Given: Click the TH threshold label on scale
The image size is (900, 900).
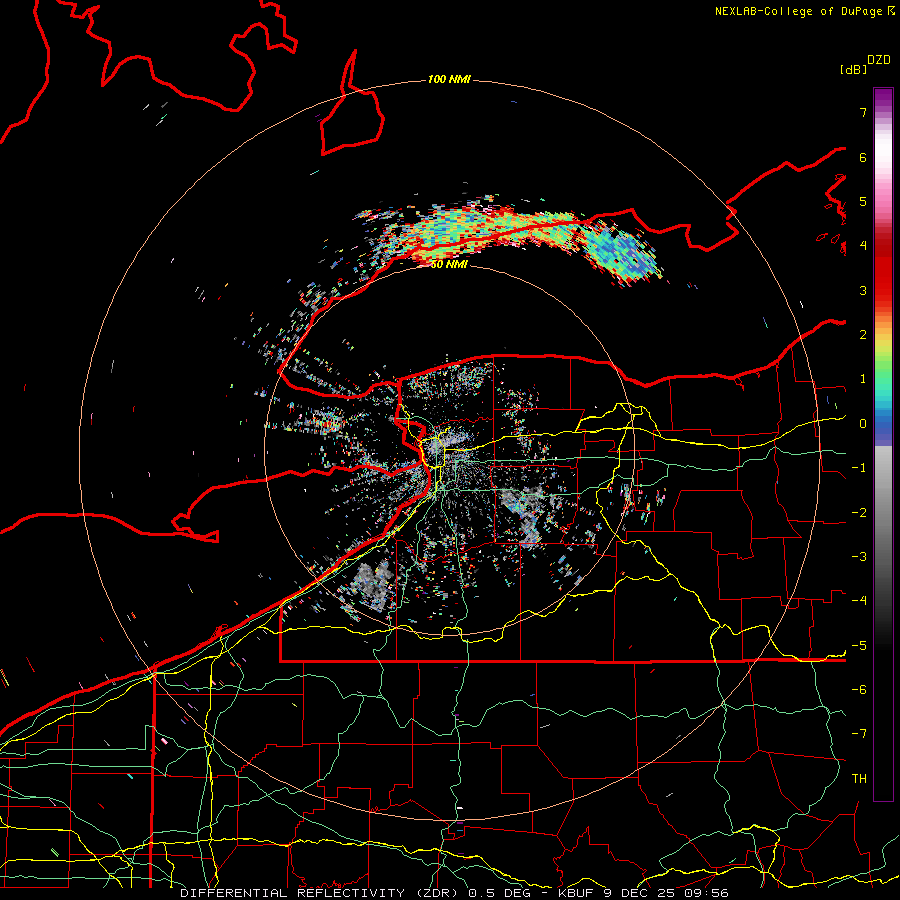Looking at the screenshot, I should pos(859,779).
